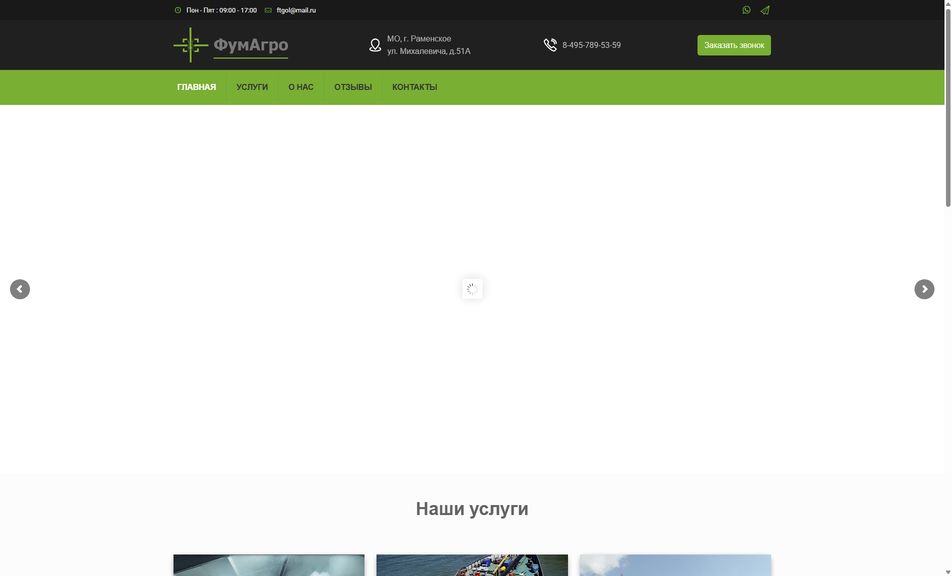Click the Заказать звонок button
Viewport: 952px width, 576px height.
pos(734,46)
